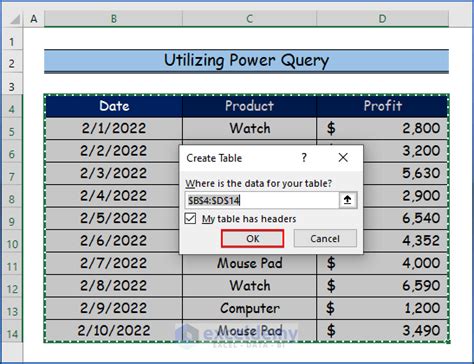Click the 'Mouse Pad' cell in row 11
474x364 pixels.
tap(249, 264)
